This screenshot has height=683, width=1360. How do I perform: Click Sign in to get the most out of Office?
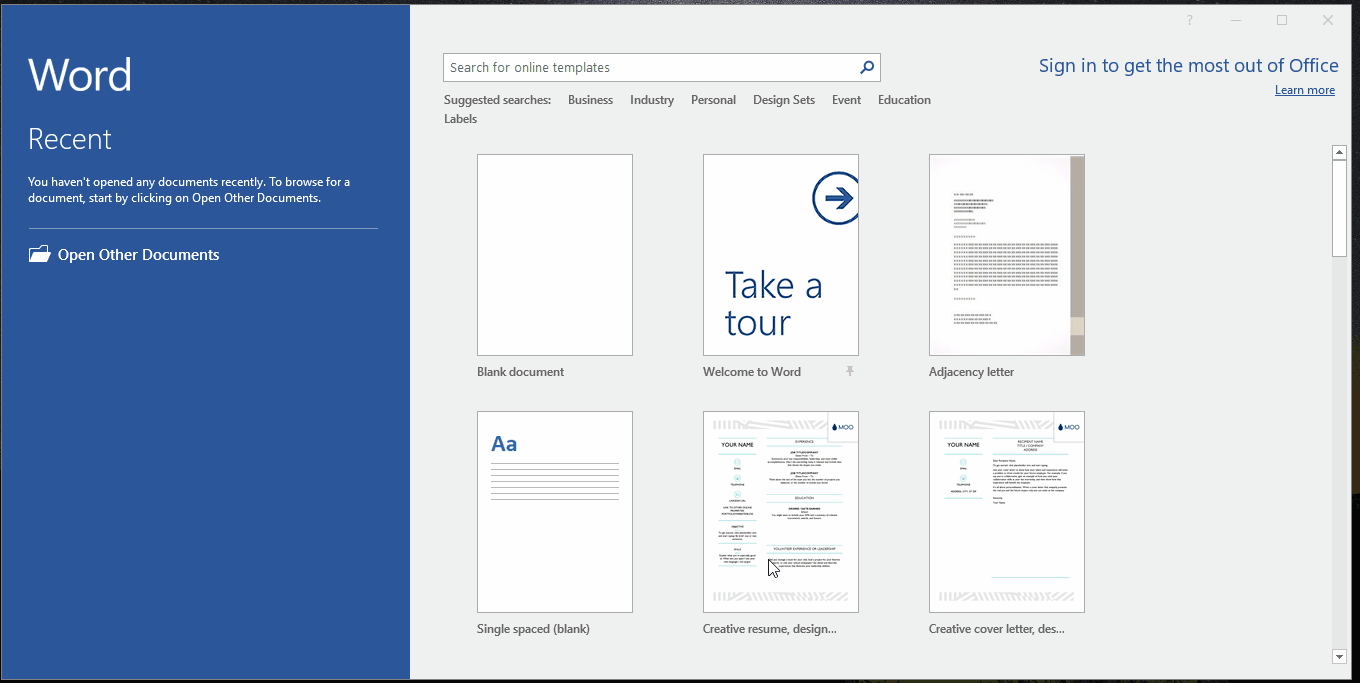[1188, 66]
